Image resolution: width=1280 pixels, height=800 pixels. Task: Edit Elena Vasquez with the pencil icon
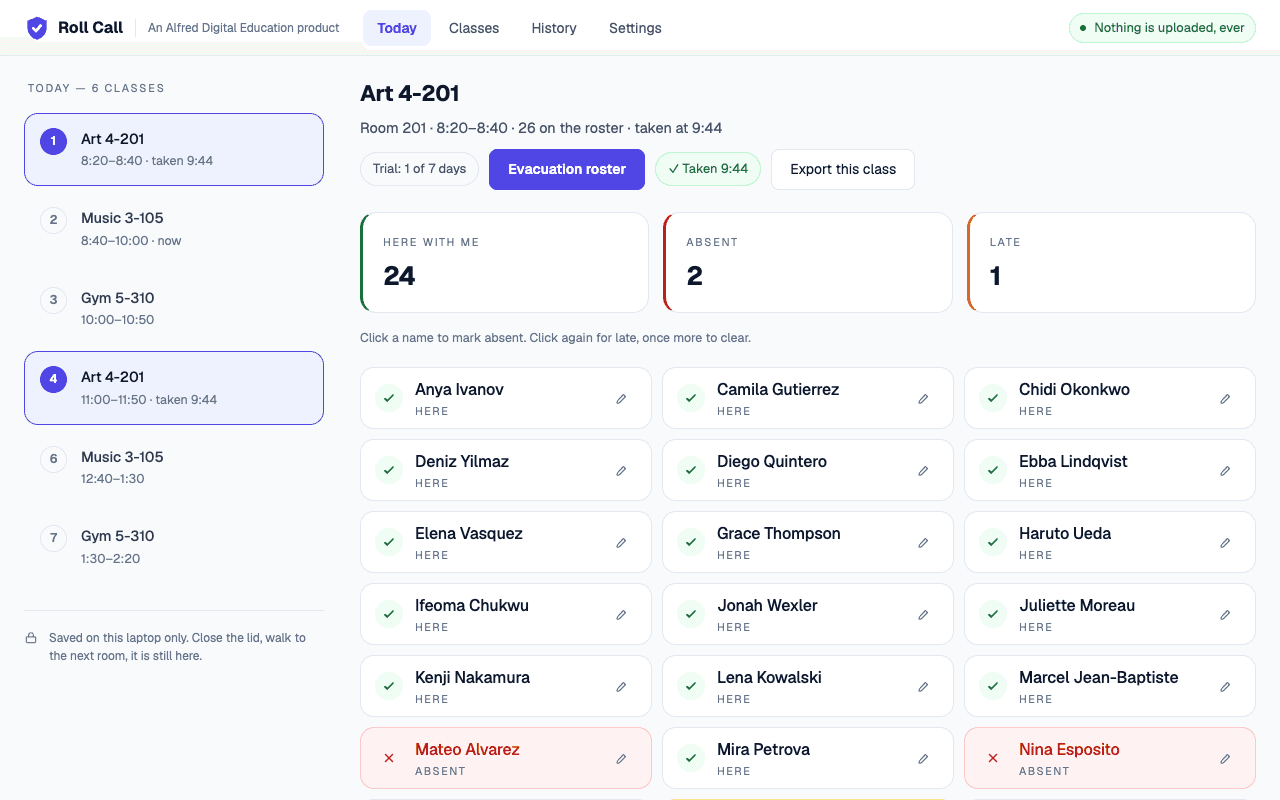point(621,543)
